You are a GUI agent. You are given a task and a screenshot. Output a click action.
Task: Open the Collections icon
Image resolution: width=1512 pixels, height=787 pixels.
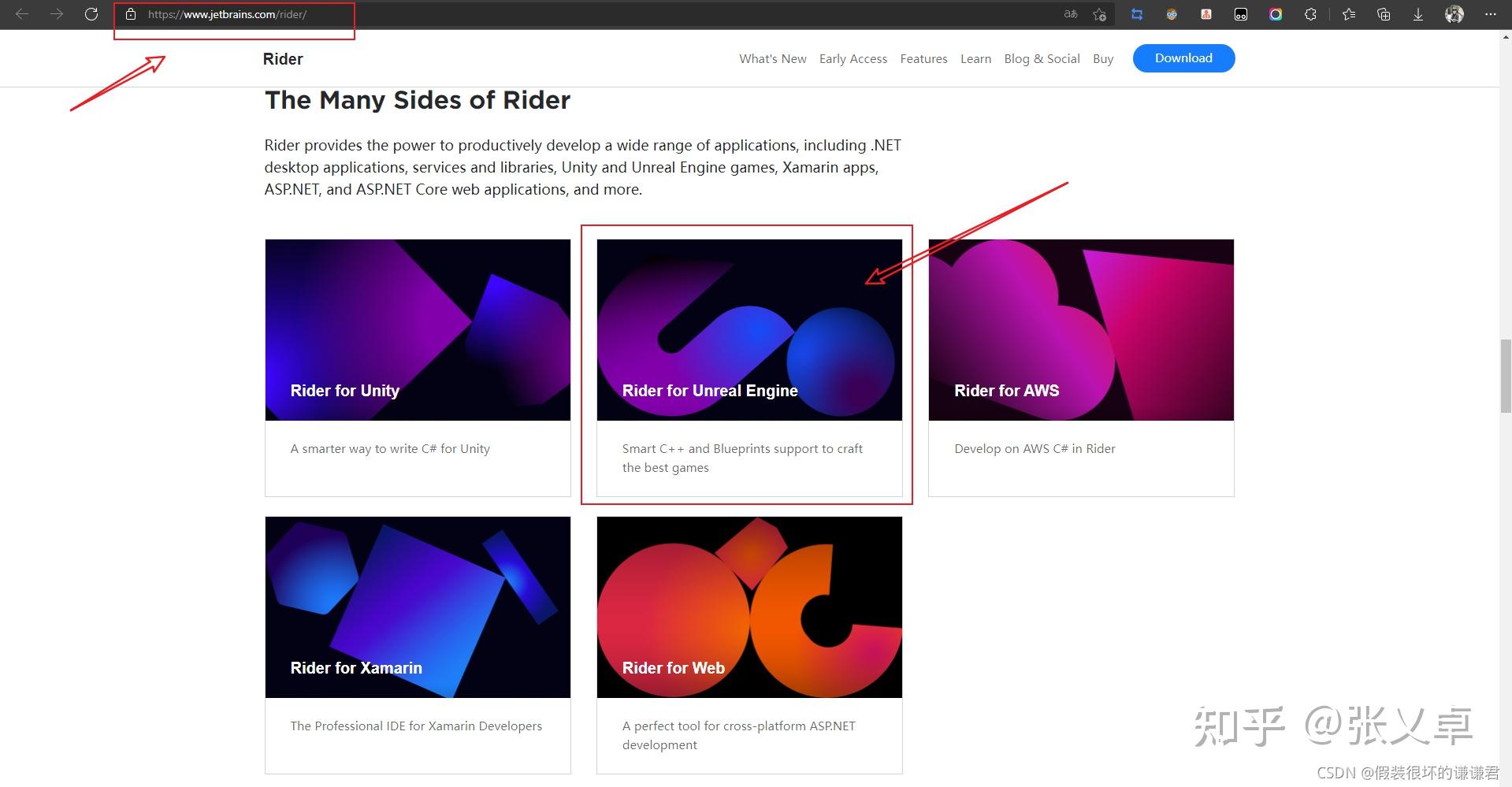tap(1384, 14)
